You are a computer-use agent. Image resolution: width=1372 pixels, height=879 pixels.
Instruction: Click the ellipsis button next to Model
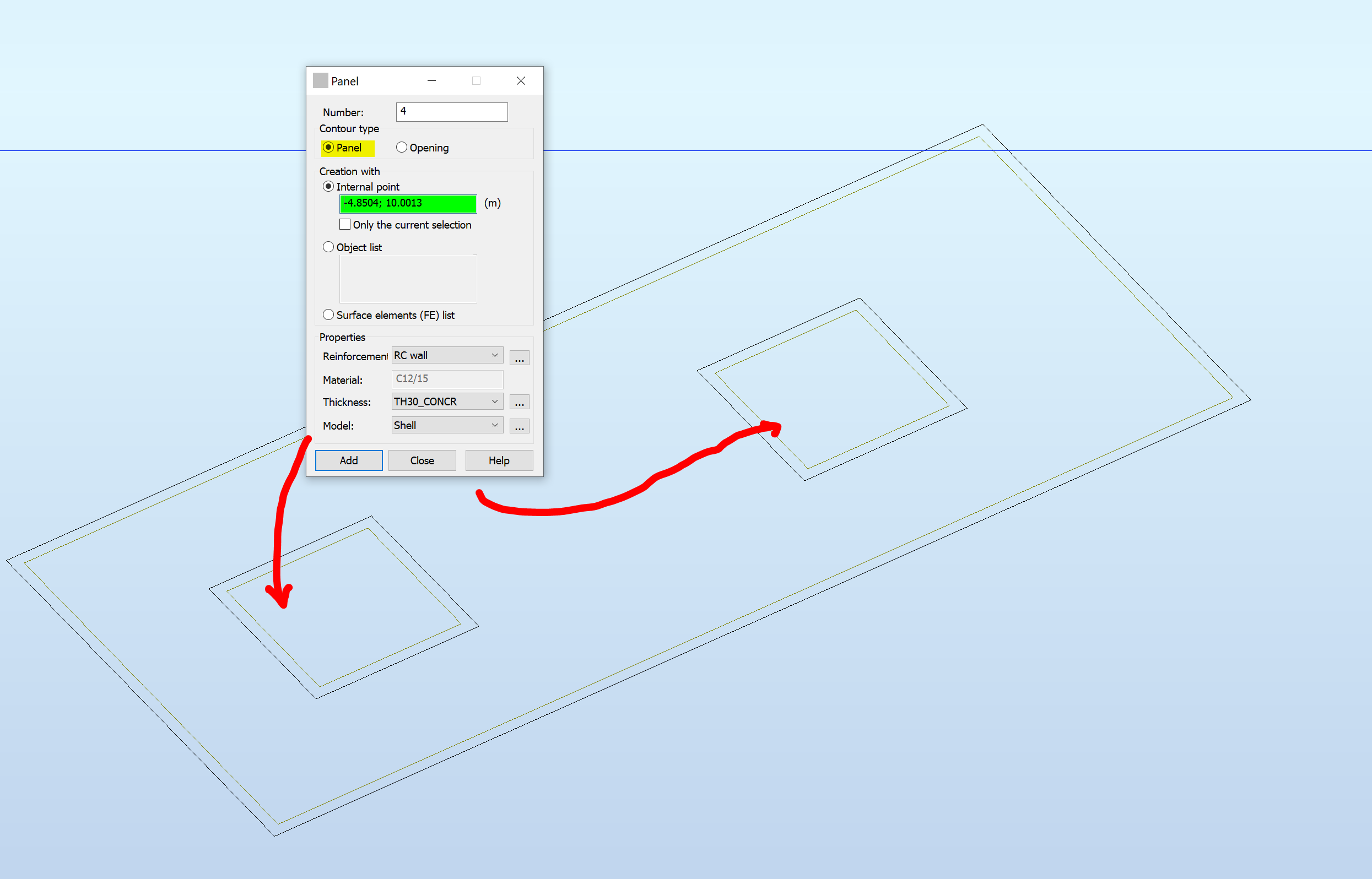519,426
